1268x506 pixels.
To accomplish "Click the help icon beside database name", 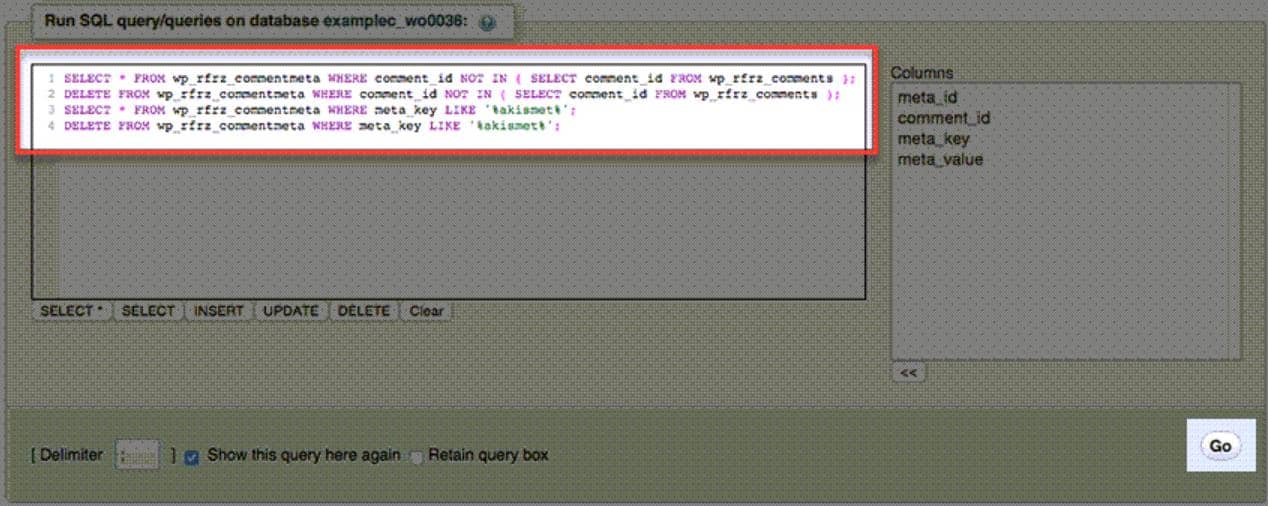I will point(488,22).
